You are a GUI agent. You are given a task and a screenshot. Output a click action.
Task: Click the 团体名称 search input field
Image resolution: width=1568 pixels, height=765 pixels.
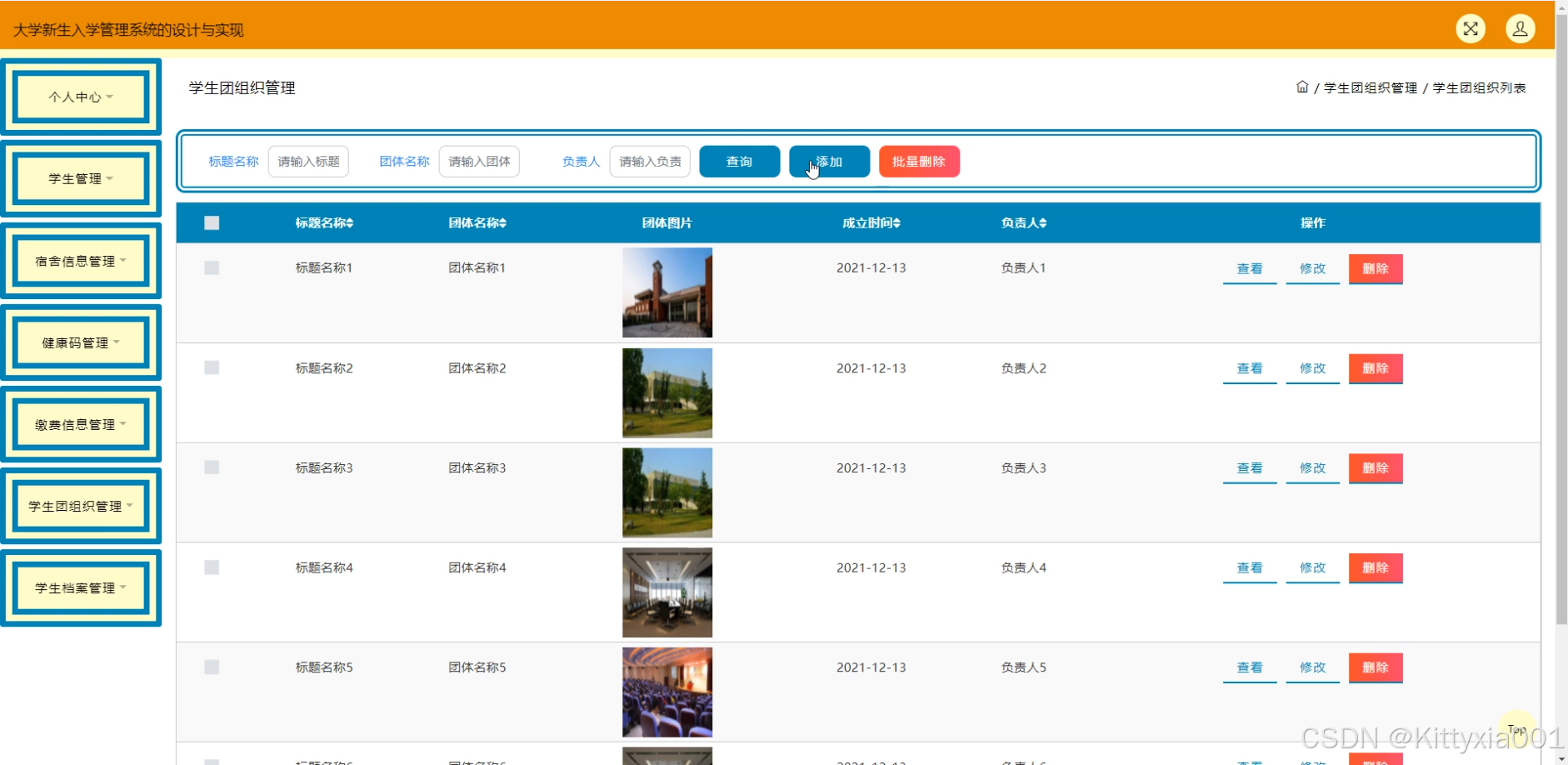tap(479, 162)
